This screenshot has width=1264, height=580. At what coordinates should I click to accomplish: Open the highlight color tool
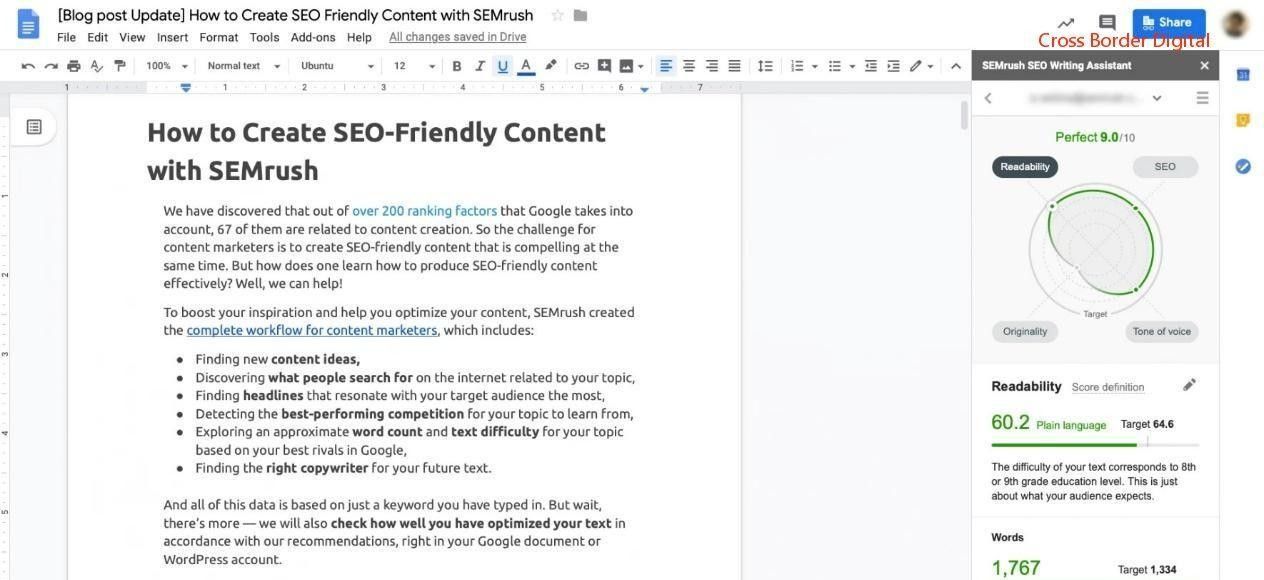click(x=550, y=66)
